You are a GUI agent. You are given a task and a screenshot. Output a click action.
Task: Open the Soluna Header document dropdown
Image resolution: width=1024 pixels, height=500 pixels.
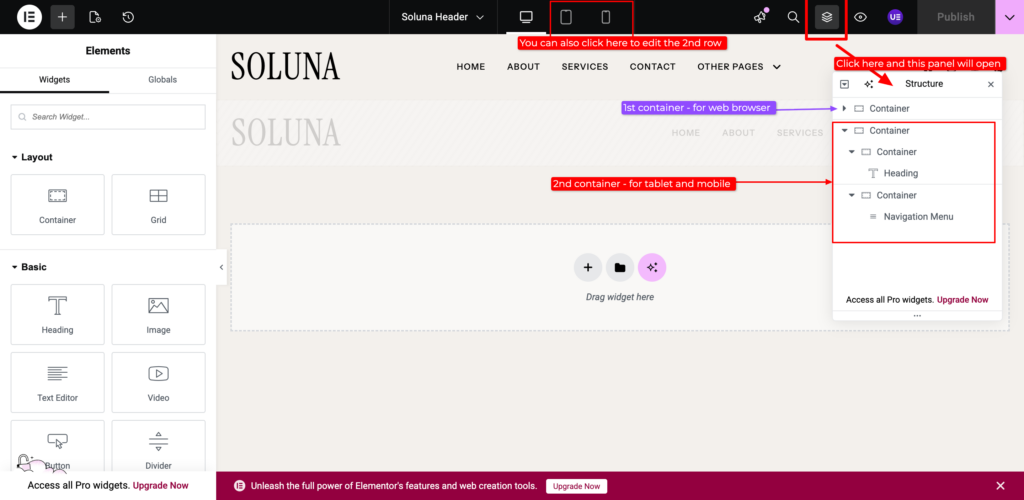(x=442, y=17)
